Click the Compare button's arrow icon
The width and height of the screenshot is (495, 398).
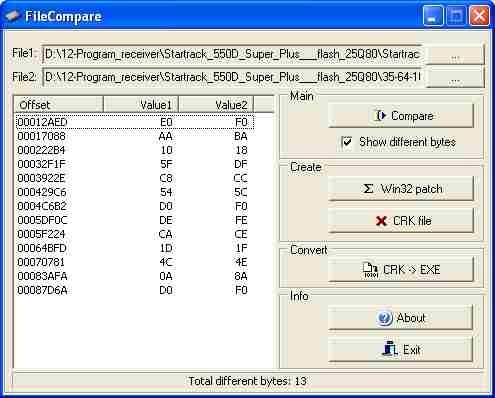pos(380,116)
